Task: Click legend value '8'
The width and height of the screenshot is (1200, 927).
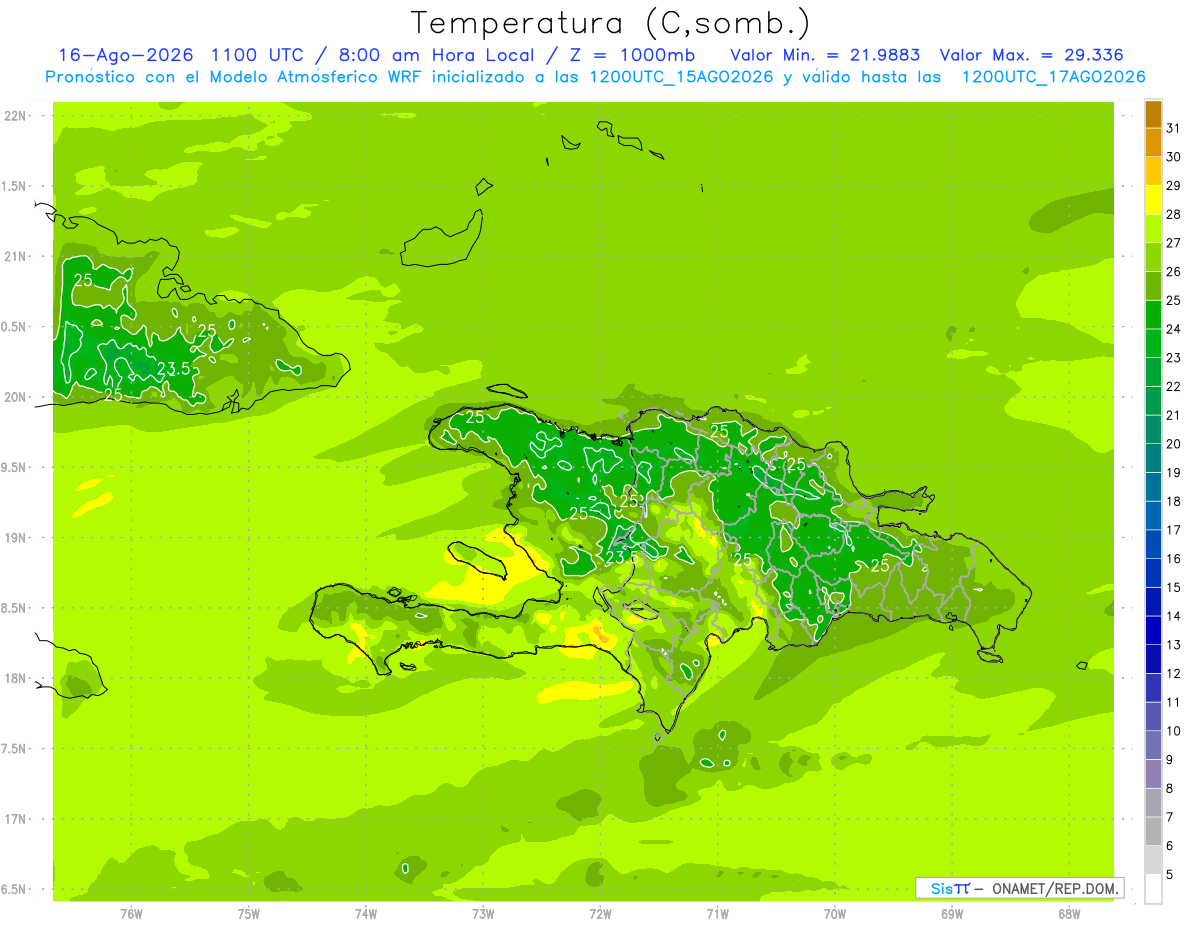Action: click(x=1170, y=789)
